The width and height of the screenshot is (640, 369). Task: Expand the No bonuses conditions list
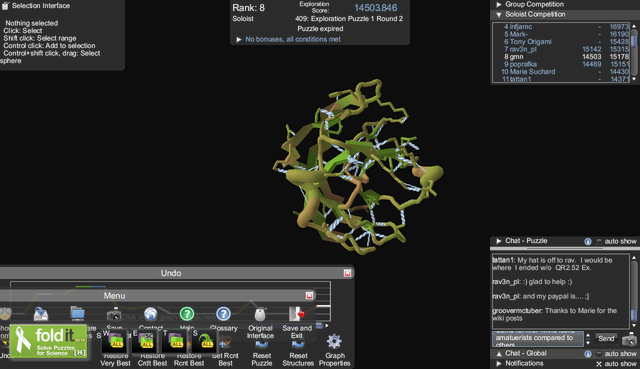(239, 40)
